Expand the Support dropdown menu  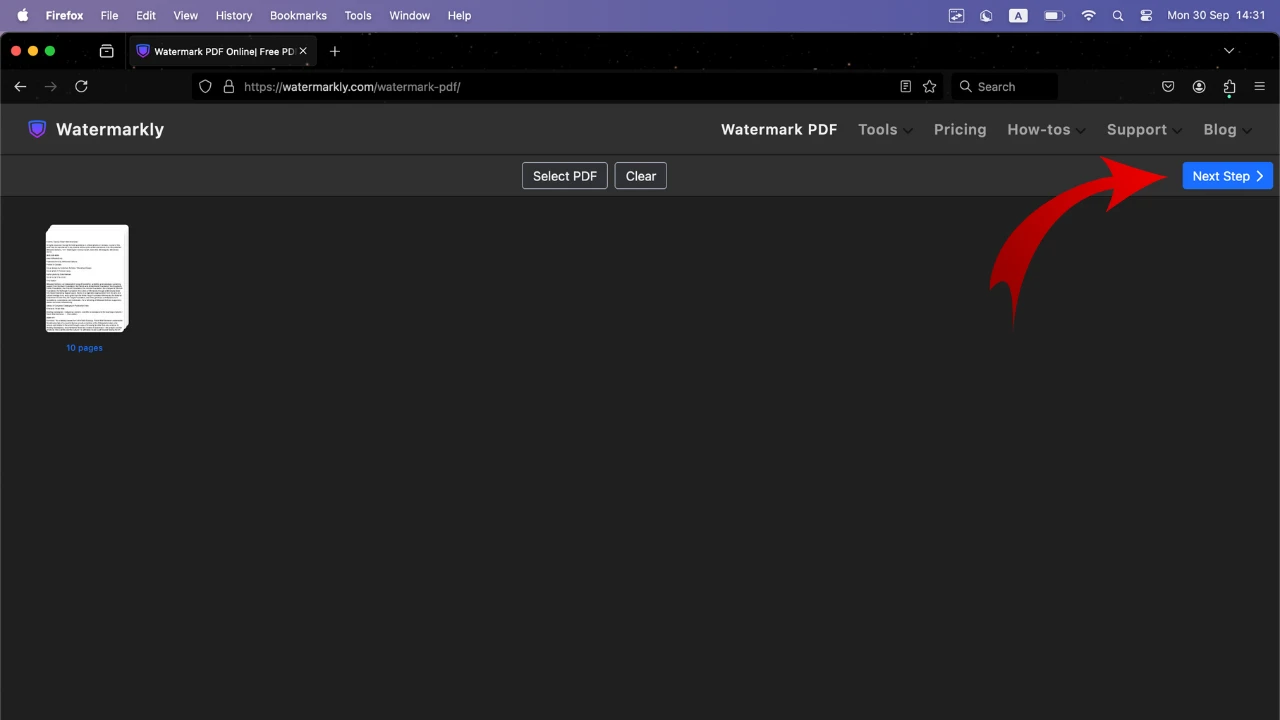coord(1143,129)
